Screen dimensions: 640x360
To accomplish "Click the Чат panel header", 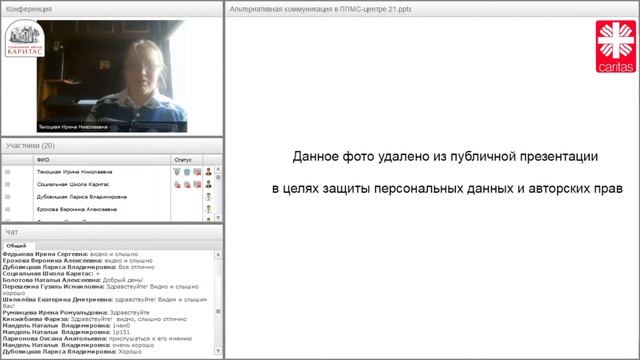I will pos(112,232).
